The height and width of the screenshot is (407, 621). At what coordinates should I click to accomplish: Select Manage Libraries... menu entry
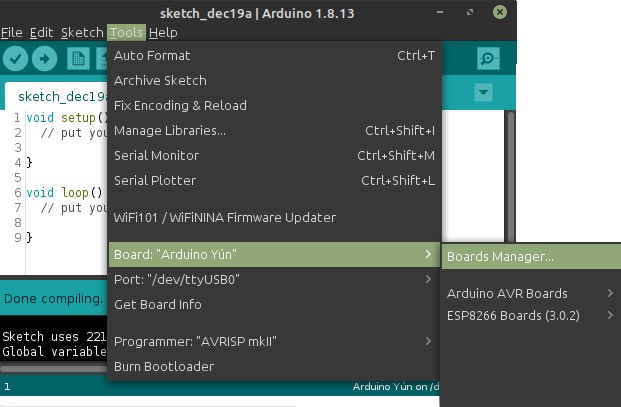[170, 130]
